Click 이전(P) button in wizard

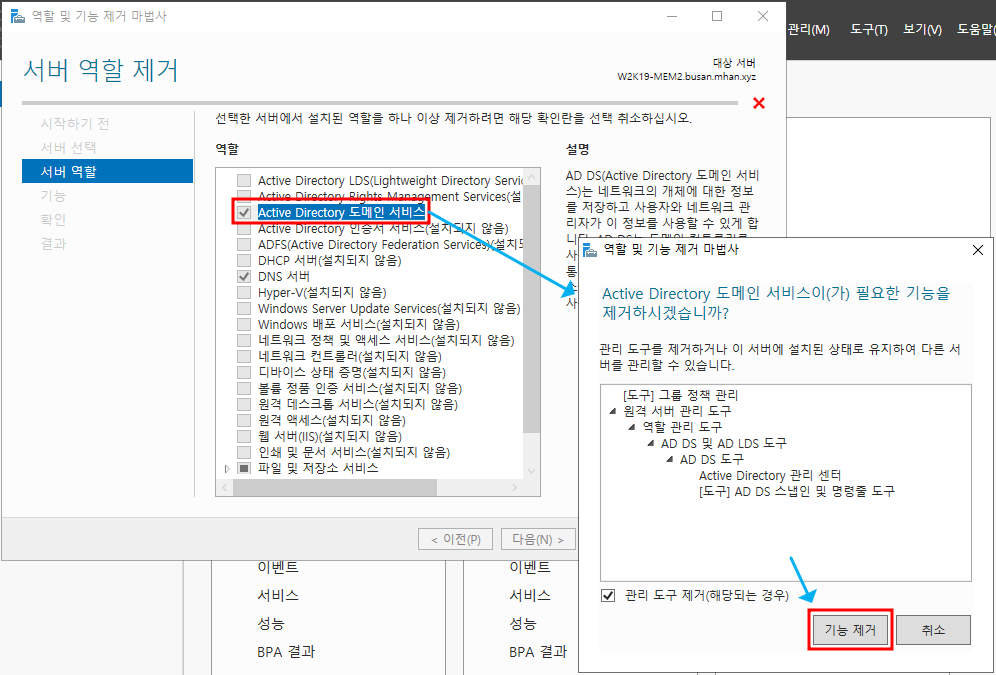455,540
